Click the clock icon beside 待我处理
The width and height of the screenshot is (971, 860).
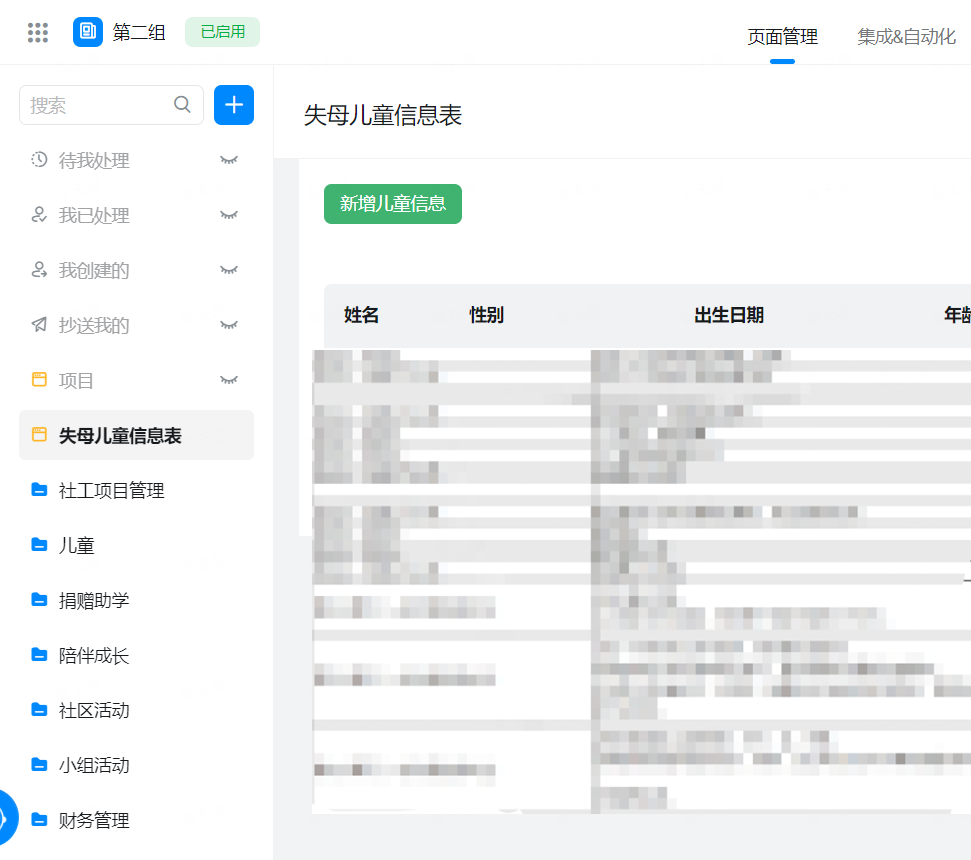pos(39,160)
